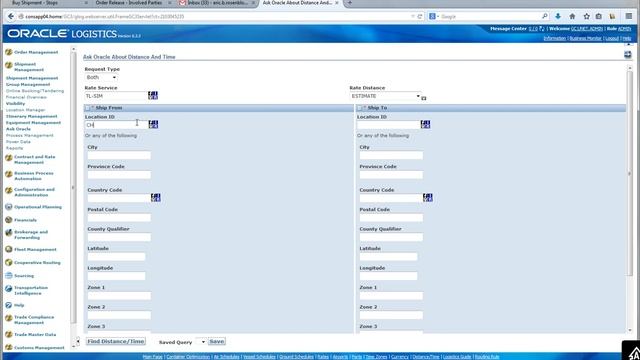Open Ship From Country Code lookup icon
The width and height of the screenshot is (640, 360).
click(x=156, y=198)
